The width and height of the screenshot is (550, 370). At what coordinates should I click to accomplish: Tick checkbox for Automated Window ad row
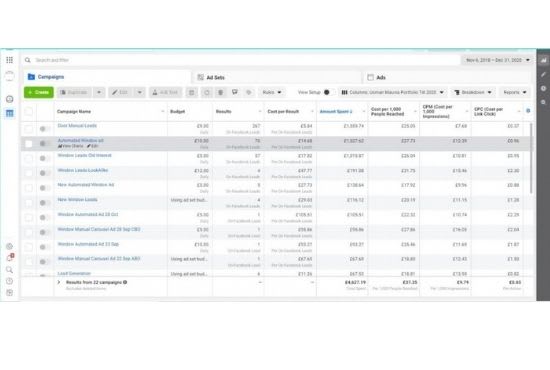(29, 143)
